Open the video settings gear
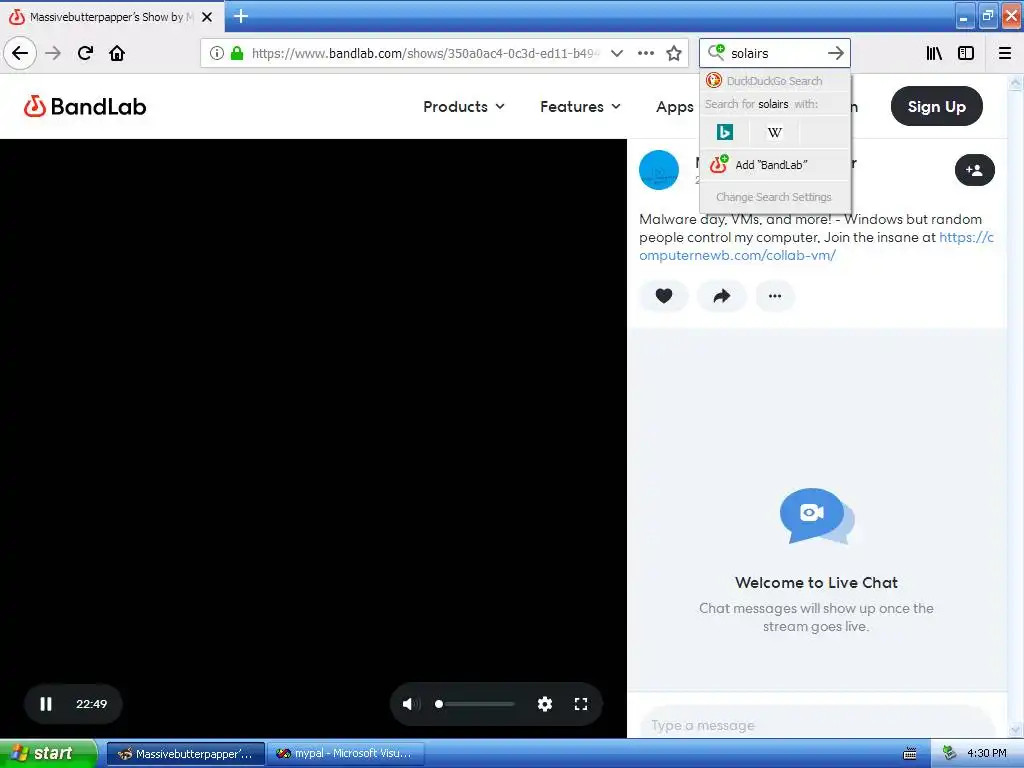Screen dimensions: 1024x768 pos(545,703)
